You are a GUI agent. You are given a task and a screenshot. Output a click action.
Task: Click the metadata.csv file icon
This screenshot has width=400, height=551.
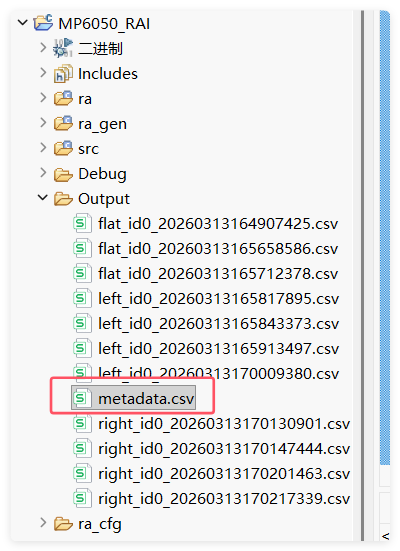click(x=82, y=398)
